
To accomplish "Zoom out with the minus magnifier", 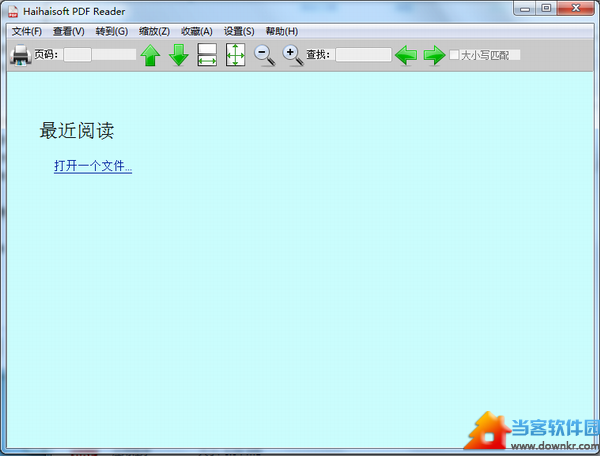I will (264, 55).
